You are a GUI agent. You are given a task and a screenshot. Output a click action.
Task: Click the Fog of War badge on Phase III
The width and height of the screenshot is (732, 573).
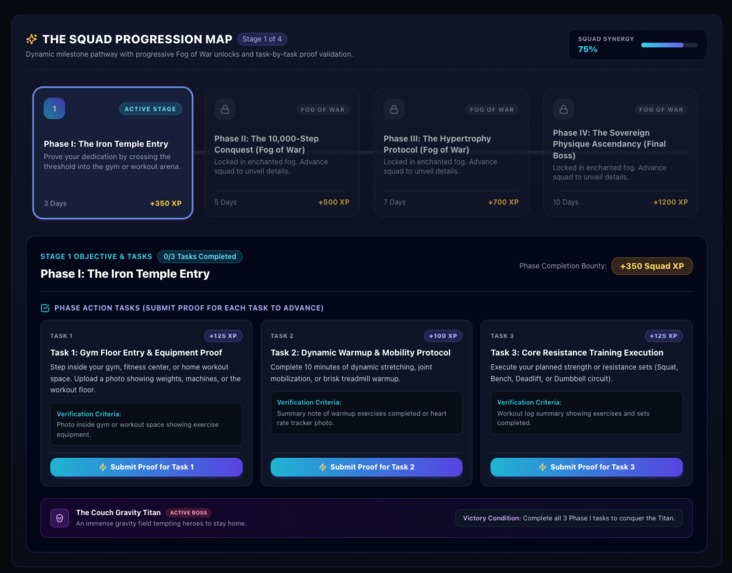pyautogui.click(x=492, y=109)
